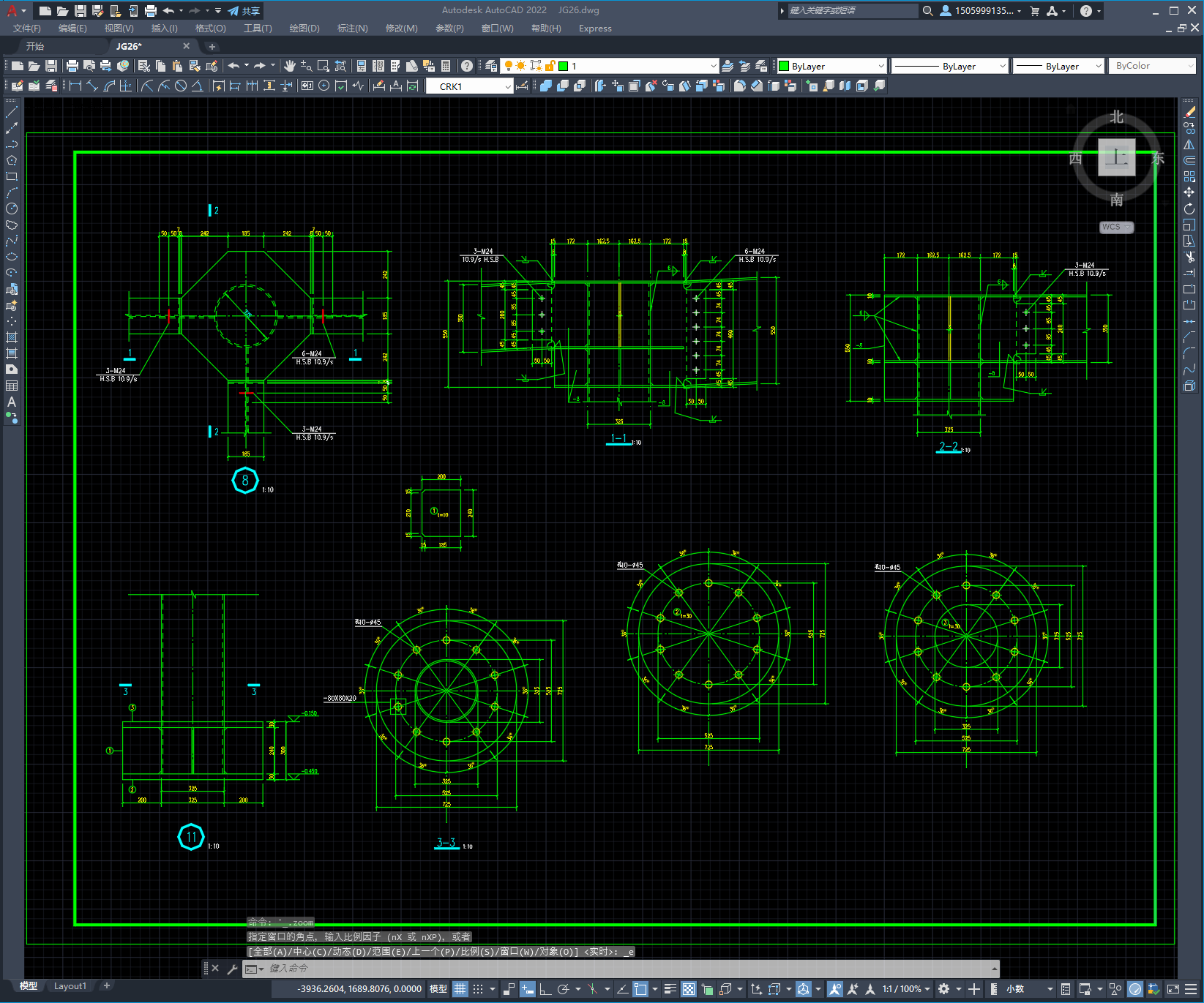Select the Linear dimension tool
Screen dimensions: 1204x1003
point(75,86)
